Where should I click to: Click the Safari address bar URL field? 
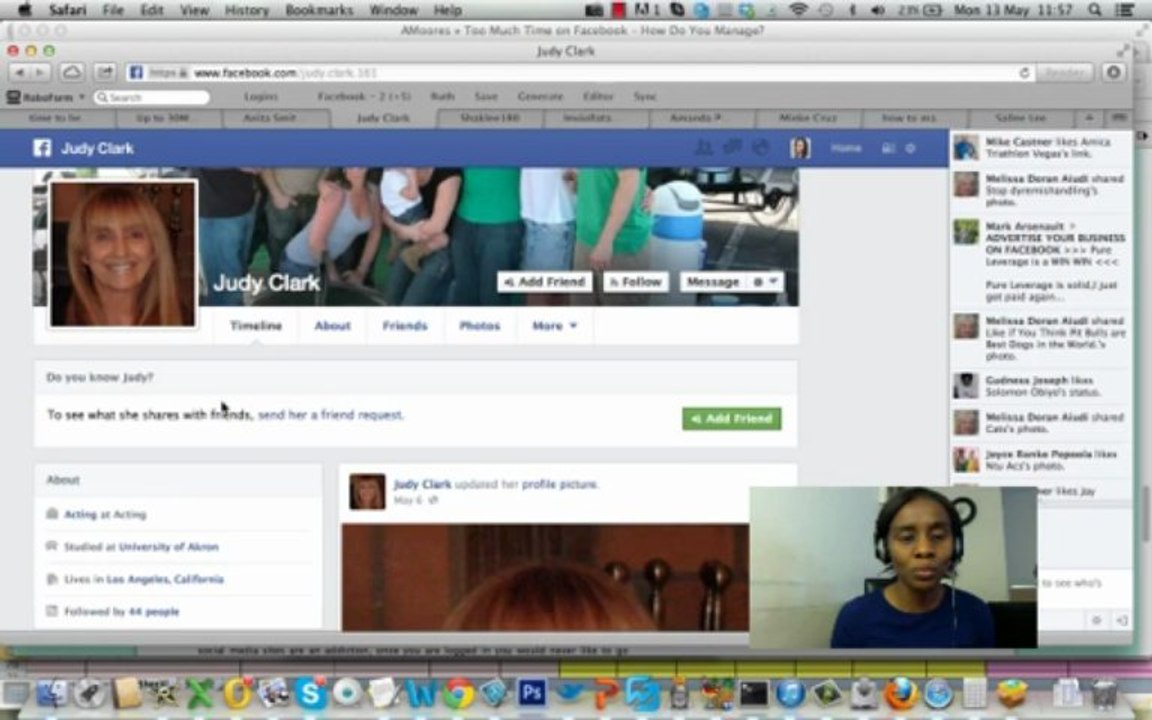pyautogui.click(x=580, y=73)
